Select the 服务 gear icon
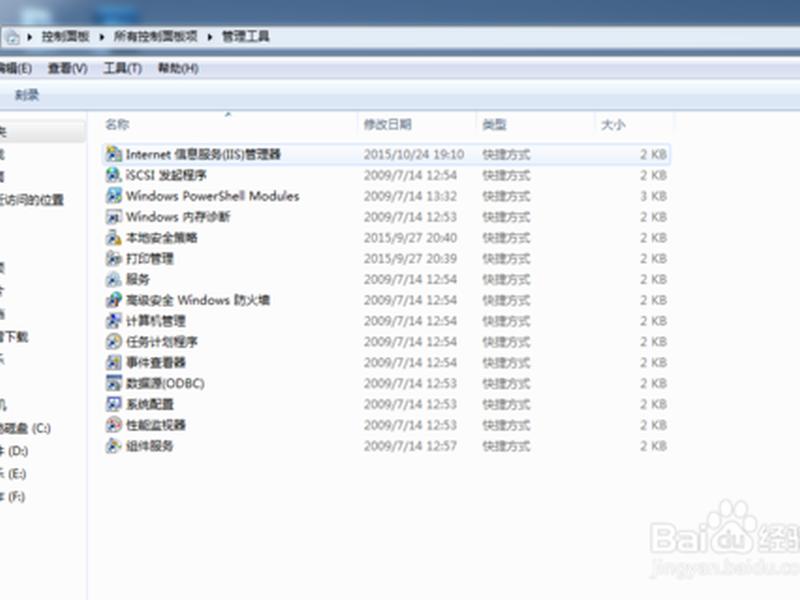Screen dimensions: 800x600 113,279
